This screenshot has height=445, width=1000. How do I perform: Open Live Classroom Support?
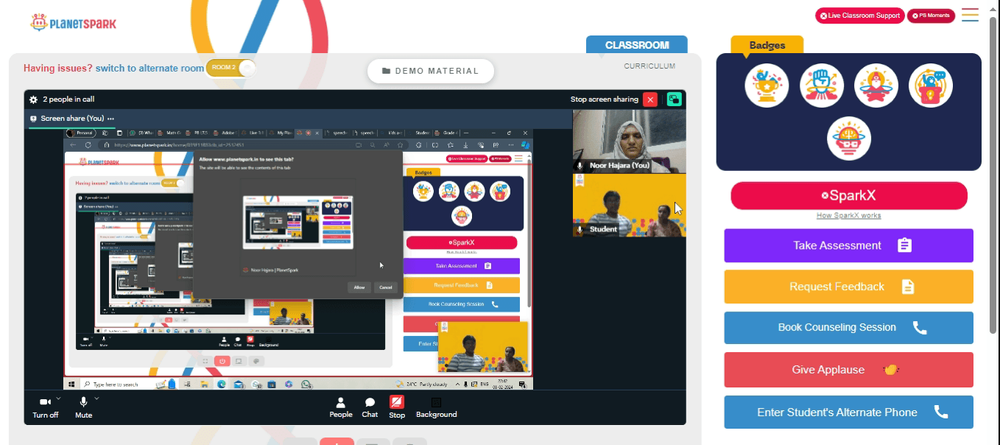pyautogui.click(x=860, y=15)
